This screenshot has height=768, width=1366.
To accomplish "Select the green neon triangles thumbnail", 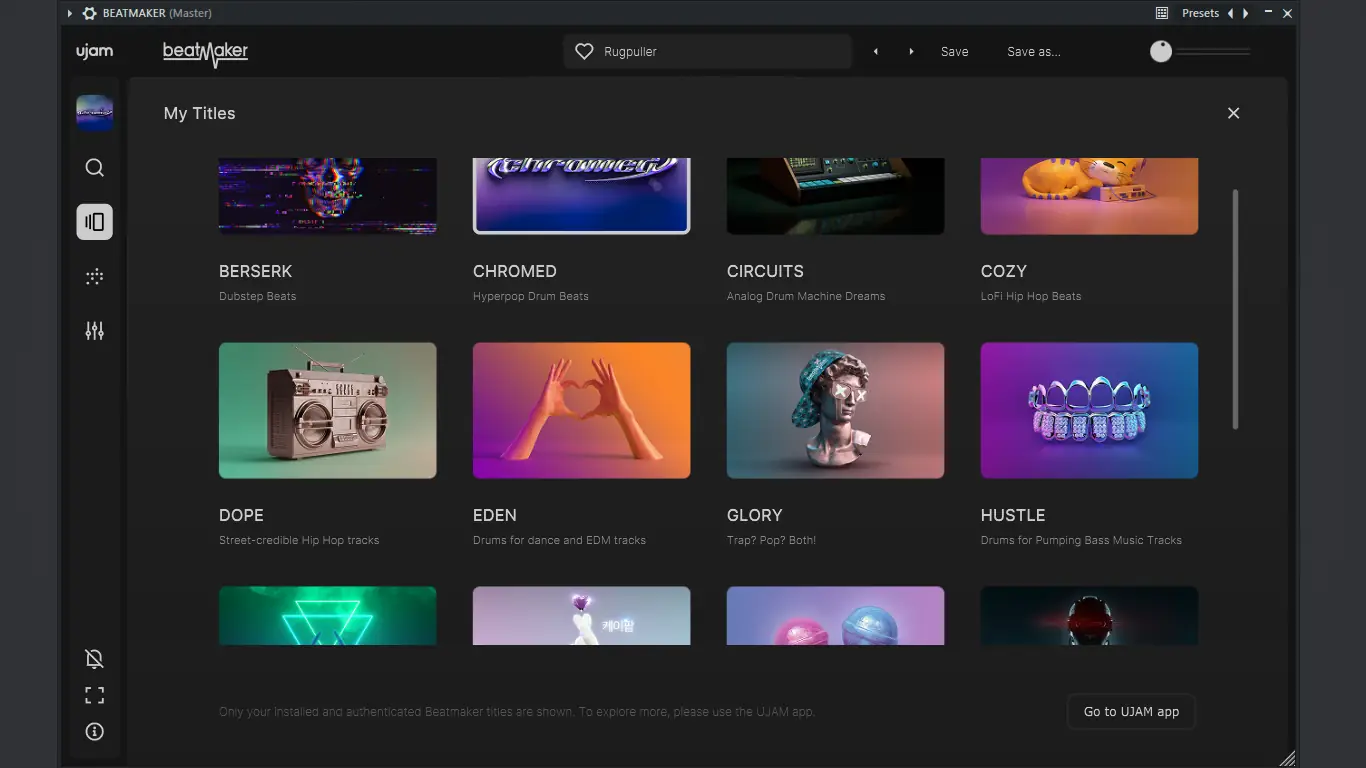I will pyautogui.click(x=327, y=616).
